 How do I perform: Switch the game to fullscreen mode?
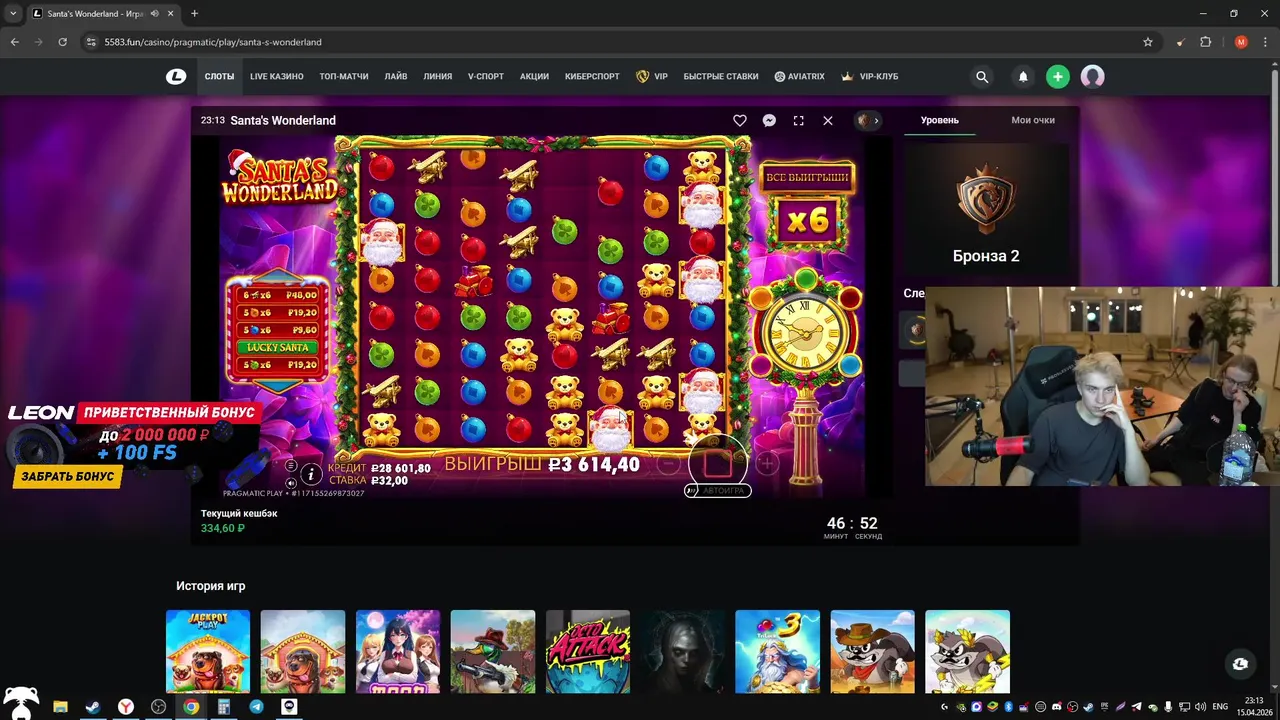point(798,120)
